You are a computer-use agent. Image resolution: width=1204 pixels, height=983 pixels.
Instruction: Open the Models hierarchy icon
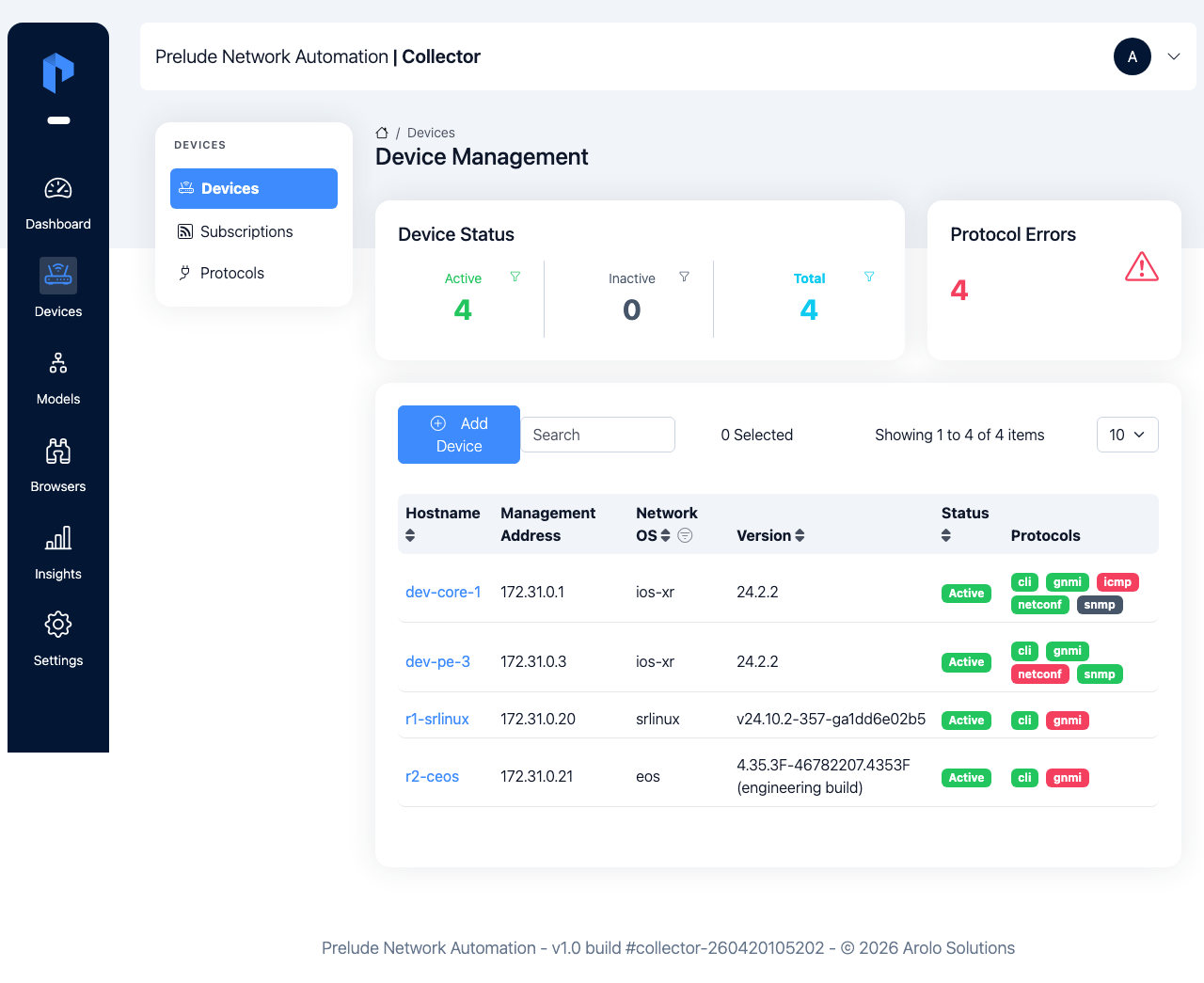coord(58,363)
